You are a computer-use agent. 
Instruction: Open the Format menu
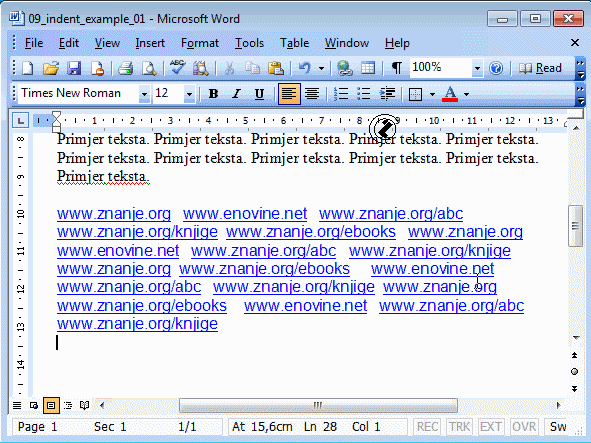coord(200,43)
